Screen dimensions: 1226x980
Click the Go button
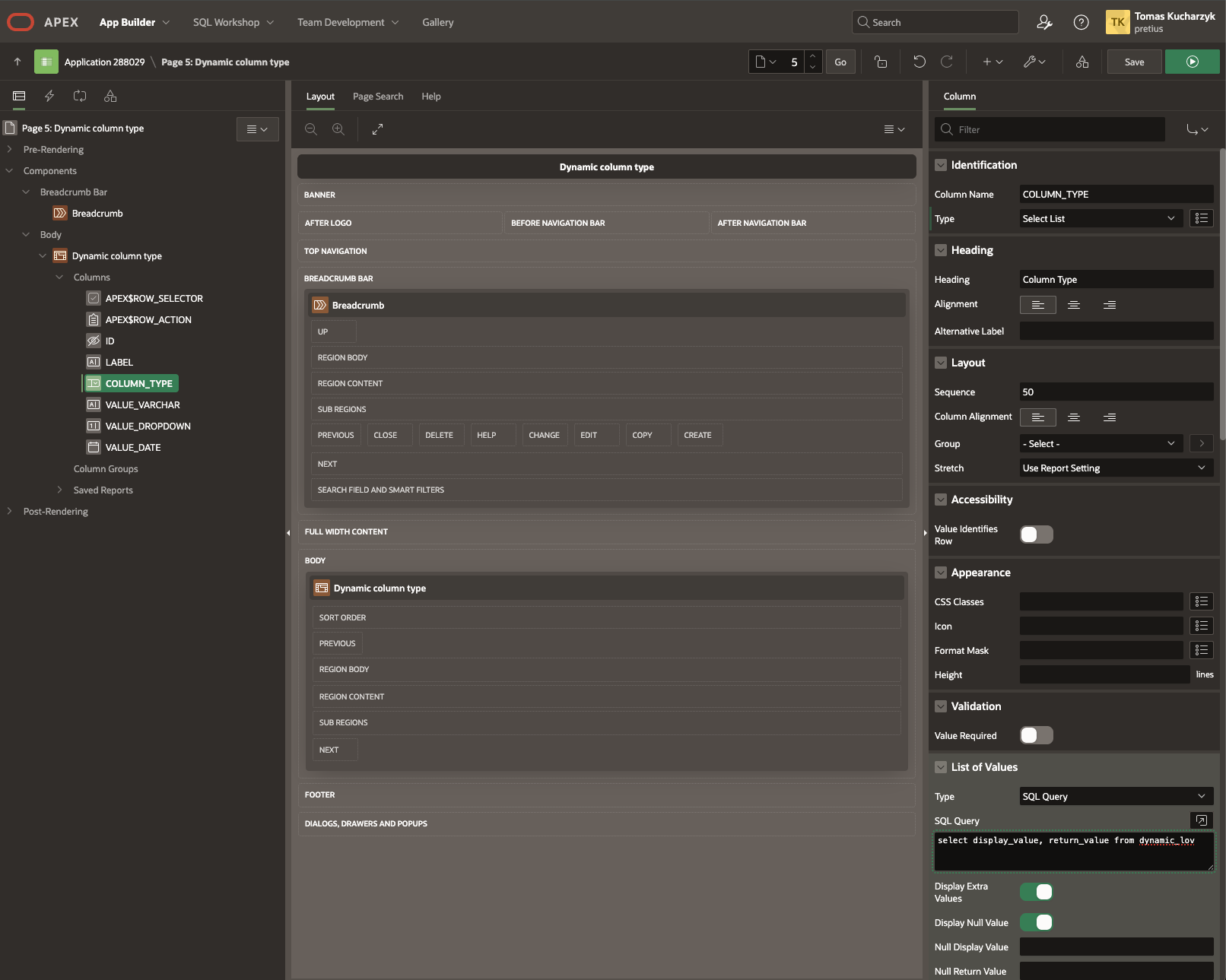point(840,62)
